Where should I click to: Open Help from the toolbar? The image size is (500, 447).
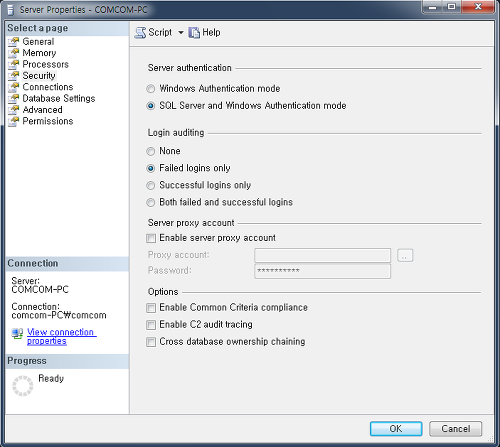pyautogui.click(x=204, y=33)
